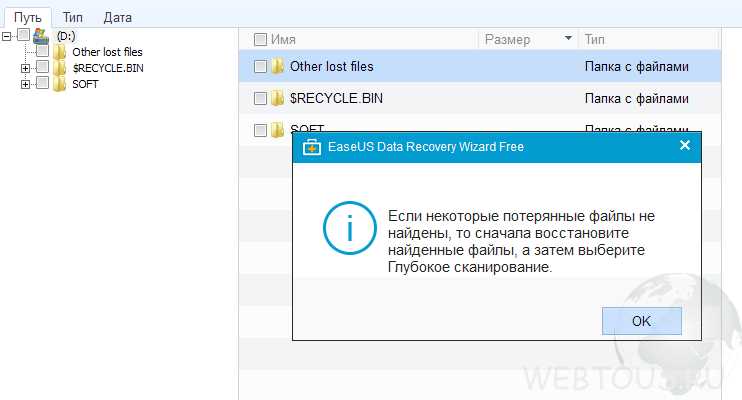This screenshot has width=742, height=400.
Task: Click $RECYCLE.BIN folder icon in list
Action: pos(277,98)
